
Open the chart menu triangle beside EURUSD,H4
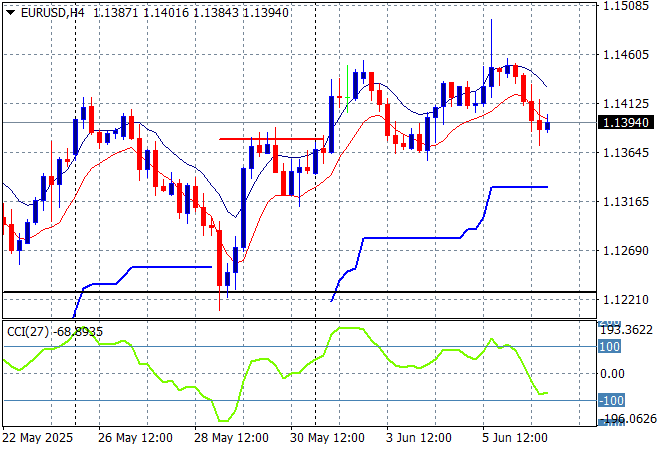(x=11, y=13)
